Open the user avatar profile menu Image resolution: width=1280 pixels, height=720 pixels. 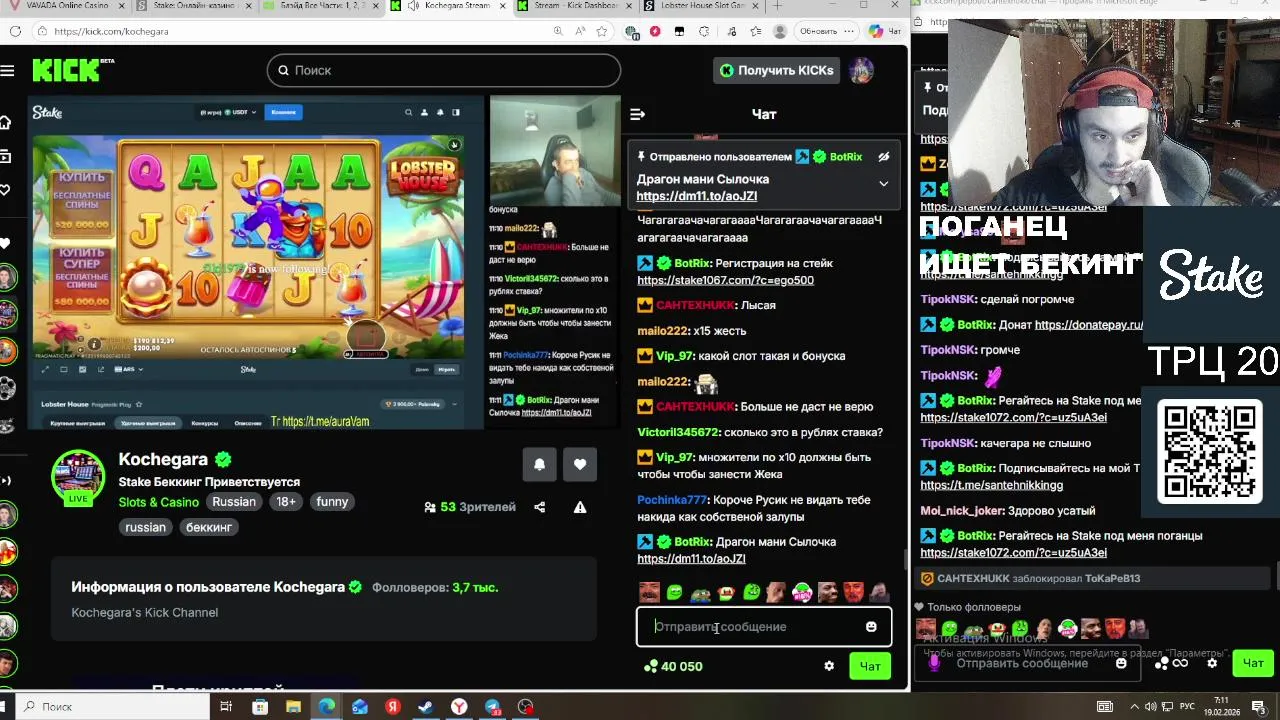862,70
